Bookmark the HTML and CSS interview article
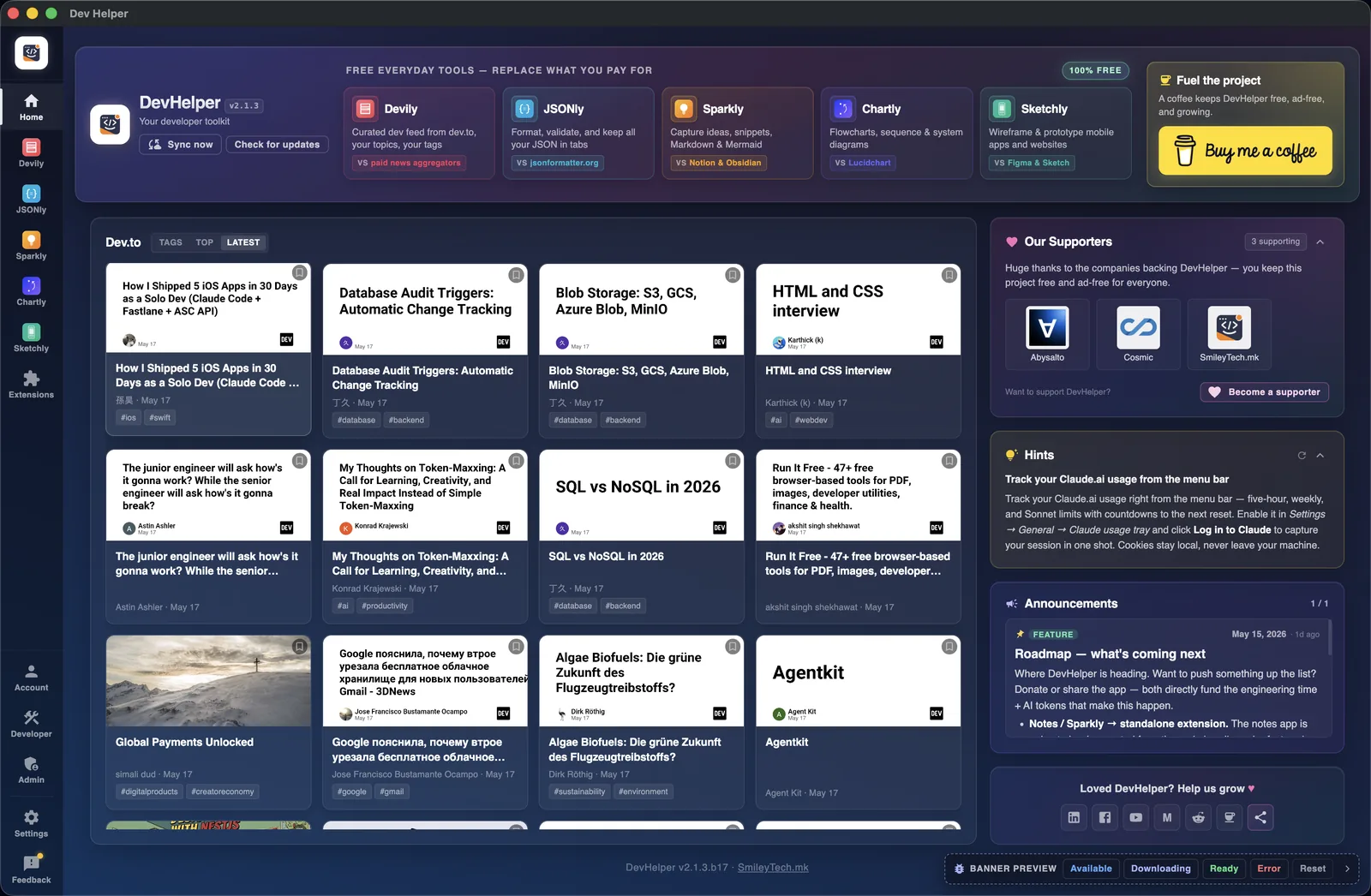The width and height of the screenshot is (1371, 896). coord(949,275)
